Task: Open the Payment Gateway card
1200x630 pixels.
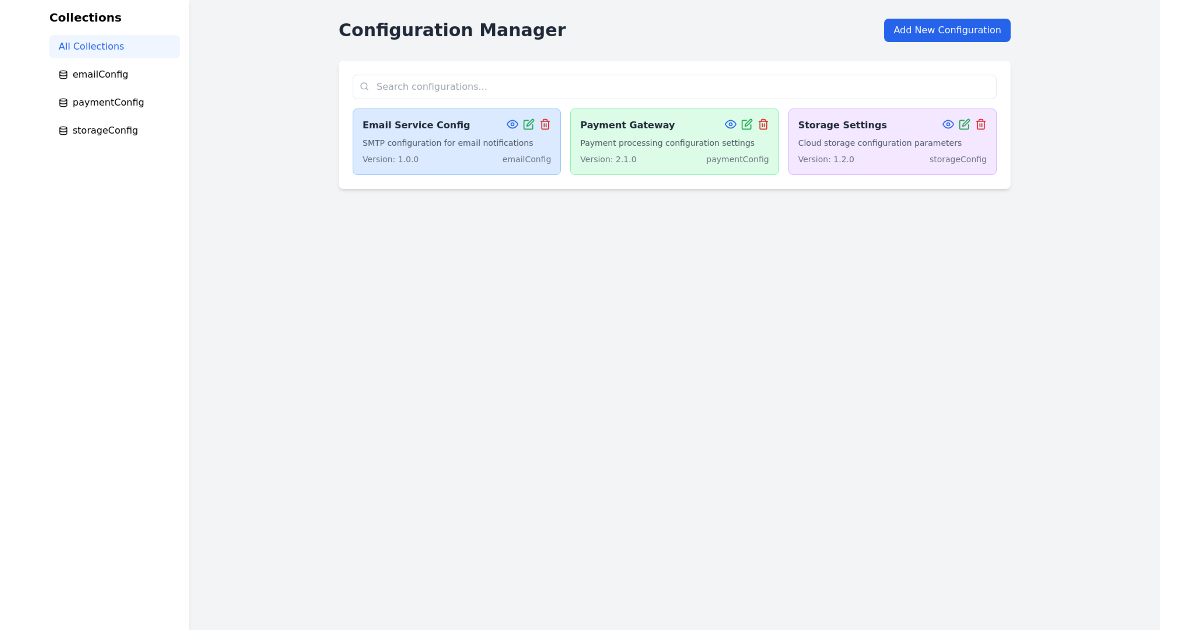Action: 674,141
